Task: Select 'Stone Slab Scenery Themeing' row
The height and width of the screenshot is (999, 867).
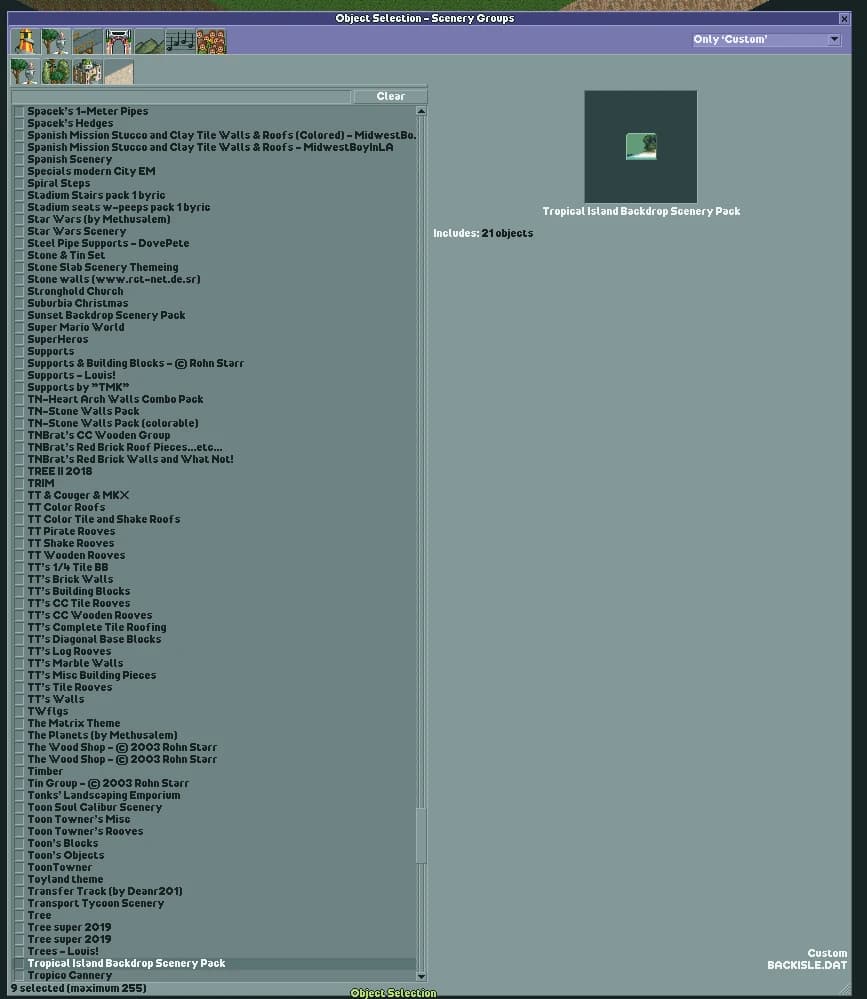Action: (x=215, y=268)
